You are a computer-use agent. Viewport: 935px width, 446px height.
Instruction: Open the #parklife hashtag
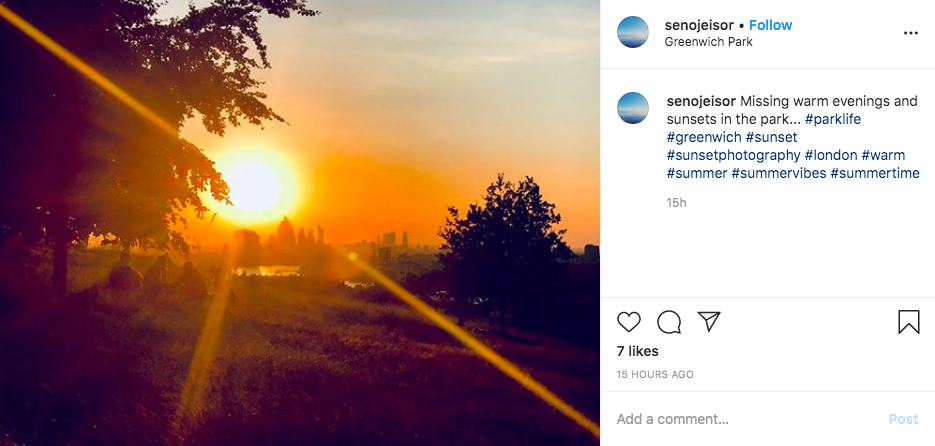pyautogui.click(x=833, y=119)
